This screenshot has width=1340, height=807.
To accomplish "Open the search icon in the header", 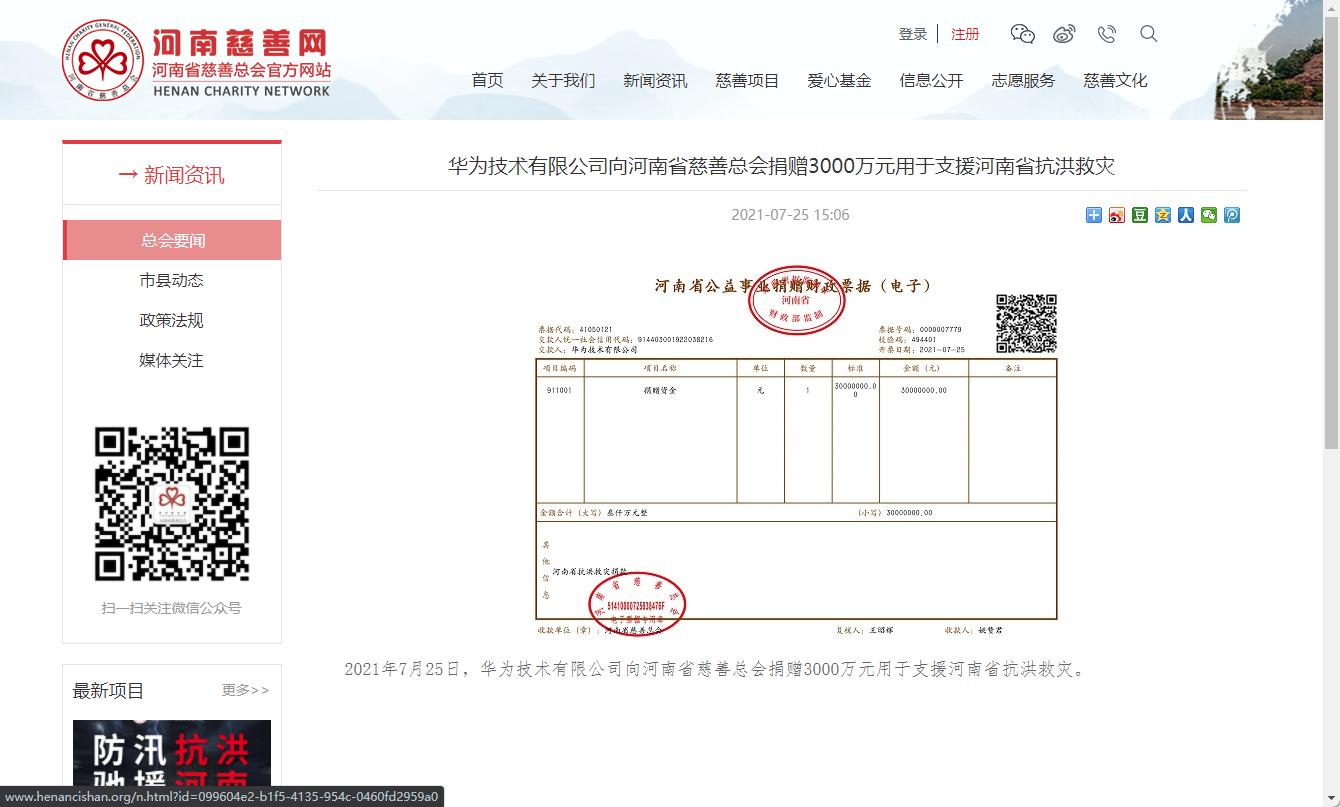I will tap(1148, 33).
